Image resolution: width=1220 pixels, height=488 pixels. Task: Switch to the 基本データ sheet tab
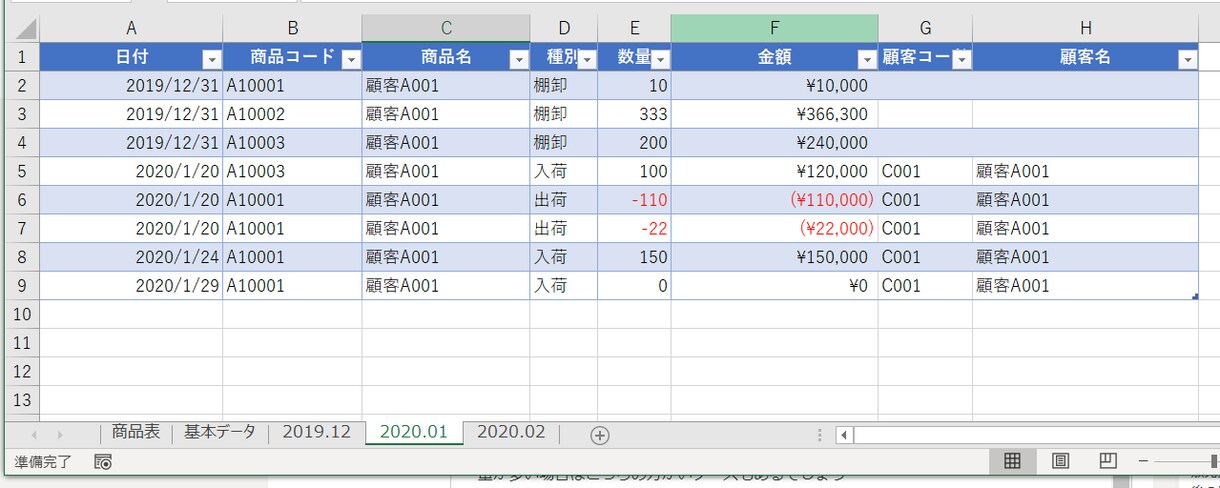(x=220, y=432)
